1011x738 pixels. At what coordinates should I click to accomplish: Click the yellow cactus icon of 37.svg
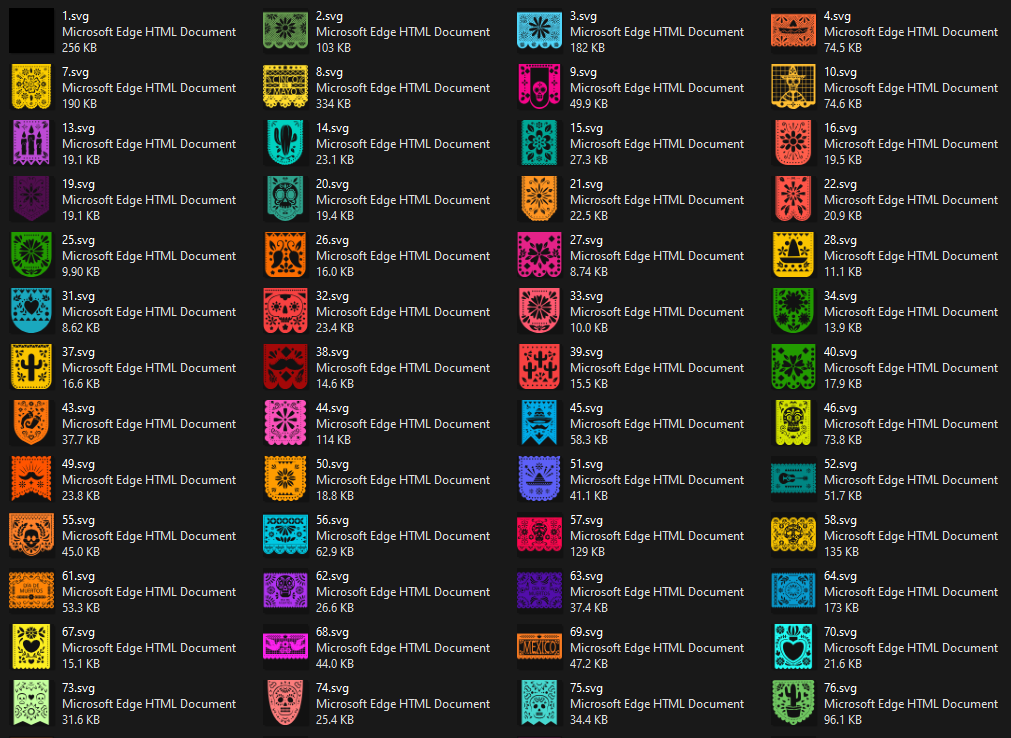point(31,367)
